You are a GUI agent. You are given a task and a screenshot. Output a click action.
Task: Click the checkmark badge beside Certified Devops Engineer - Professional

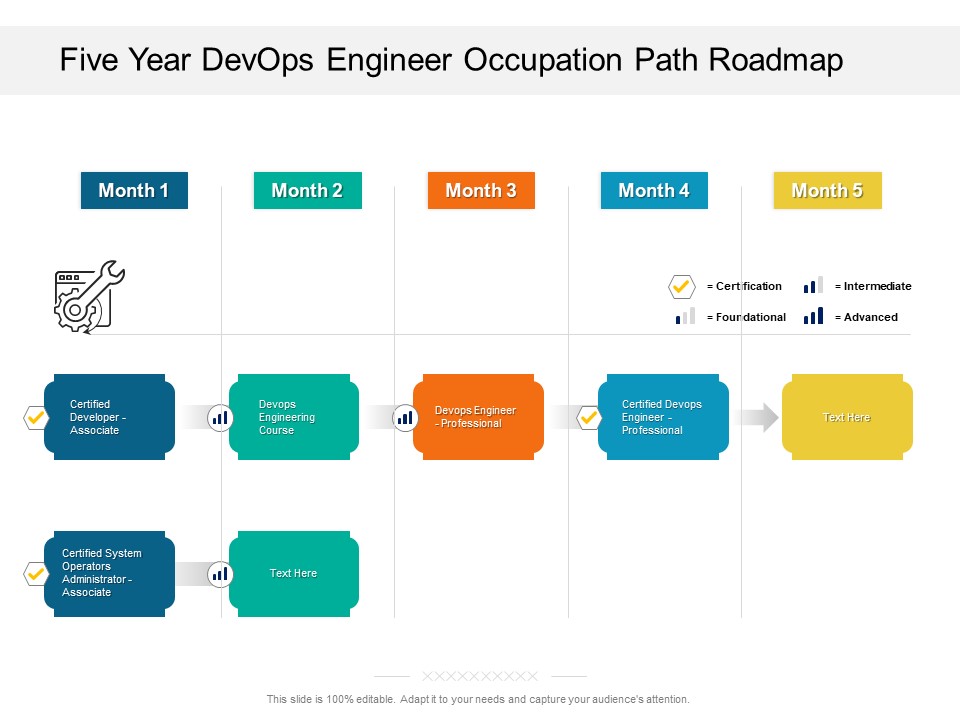[x=589, y=418]
